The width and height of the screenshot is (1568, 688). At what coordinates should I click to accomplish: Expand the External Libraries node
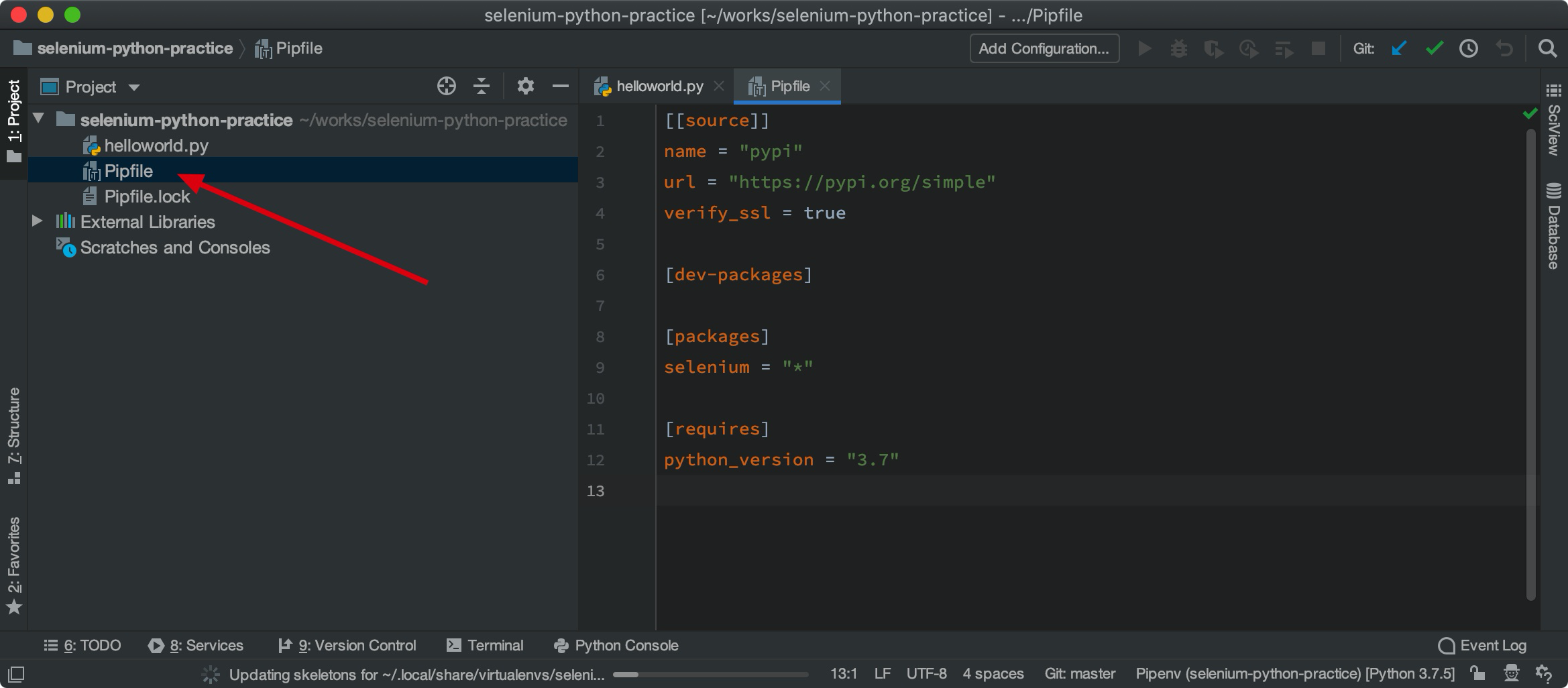click(x=38, y=221)
